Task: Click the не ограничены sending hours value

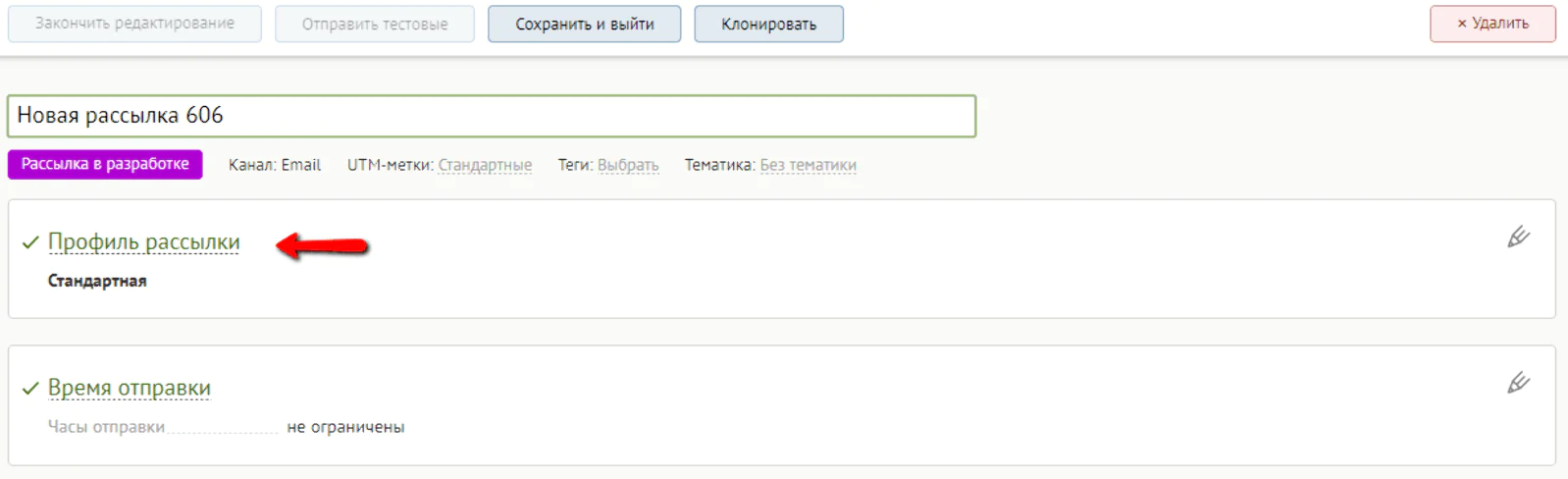Action: [345, 427]
